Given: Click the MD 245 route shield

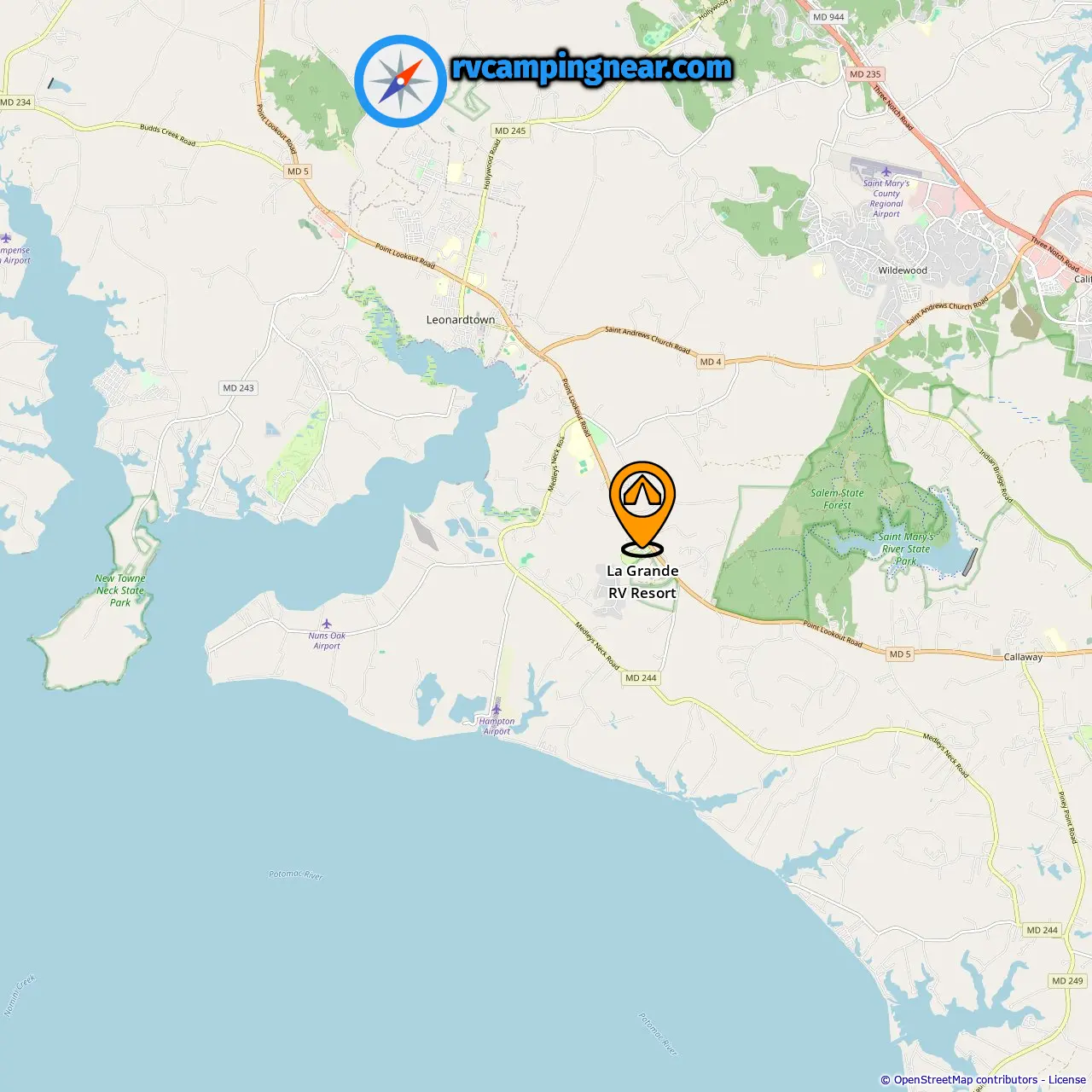Looking at the screenshot, I should [x=510, y=131].
